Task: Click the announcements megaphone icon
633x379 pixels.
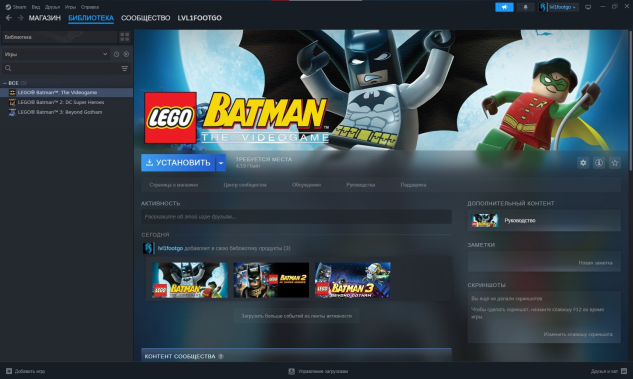Action: (504, 7)
